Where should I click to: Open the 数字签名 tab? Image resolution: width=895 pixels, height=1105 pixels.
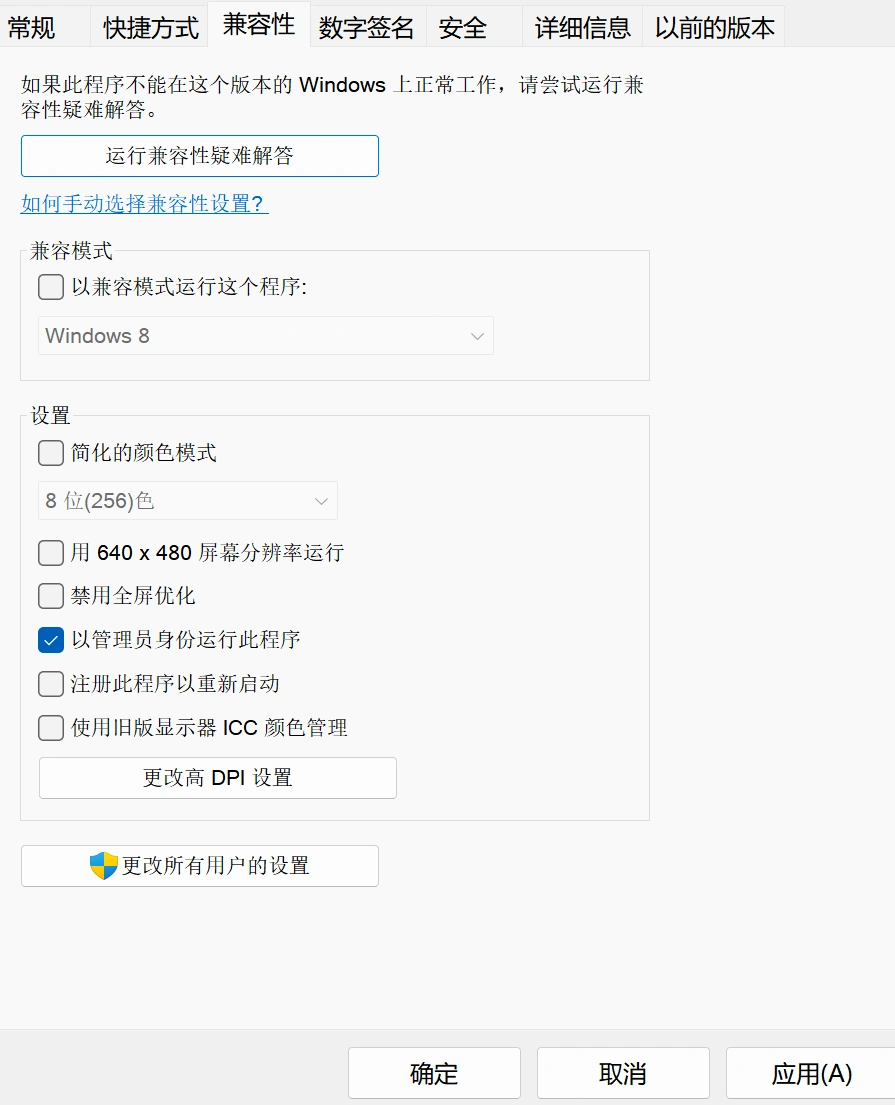(366, 28)
